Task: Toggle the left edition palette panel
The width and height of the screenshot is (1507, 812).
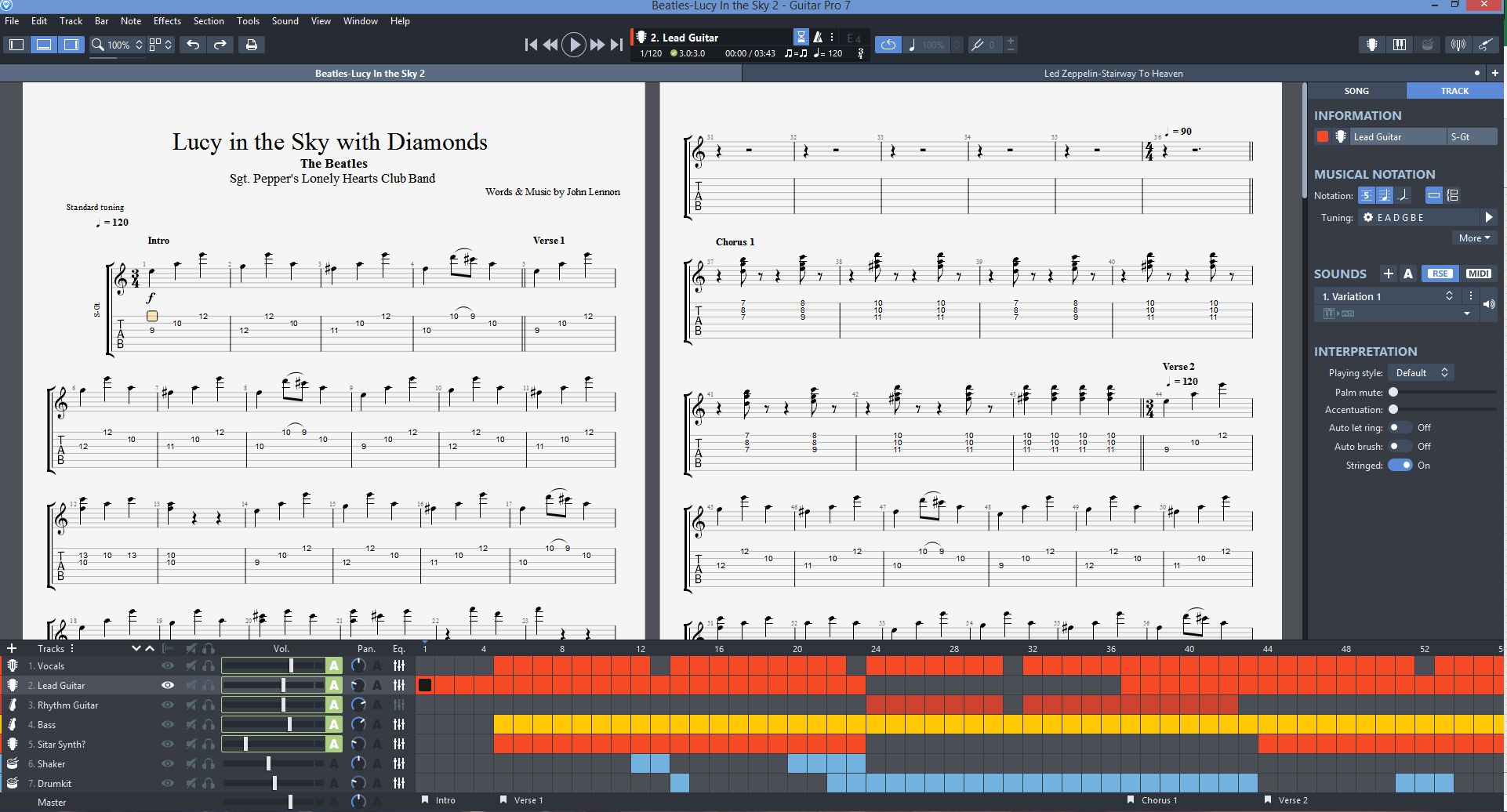Action: click(16, 45)
